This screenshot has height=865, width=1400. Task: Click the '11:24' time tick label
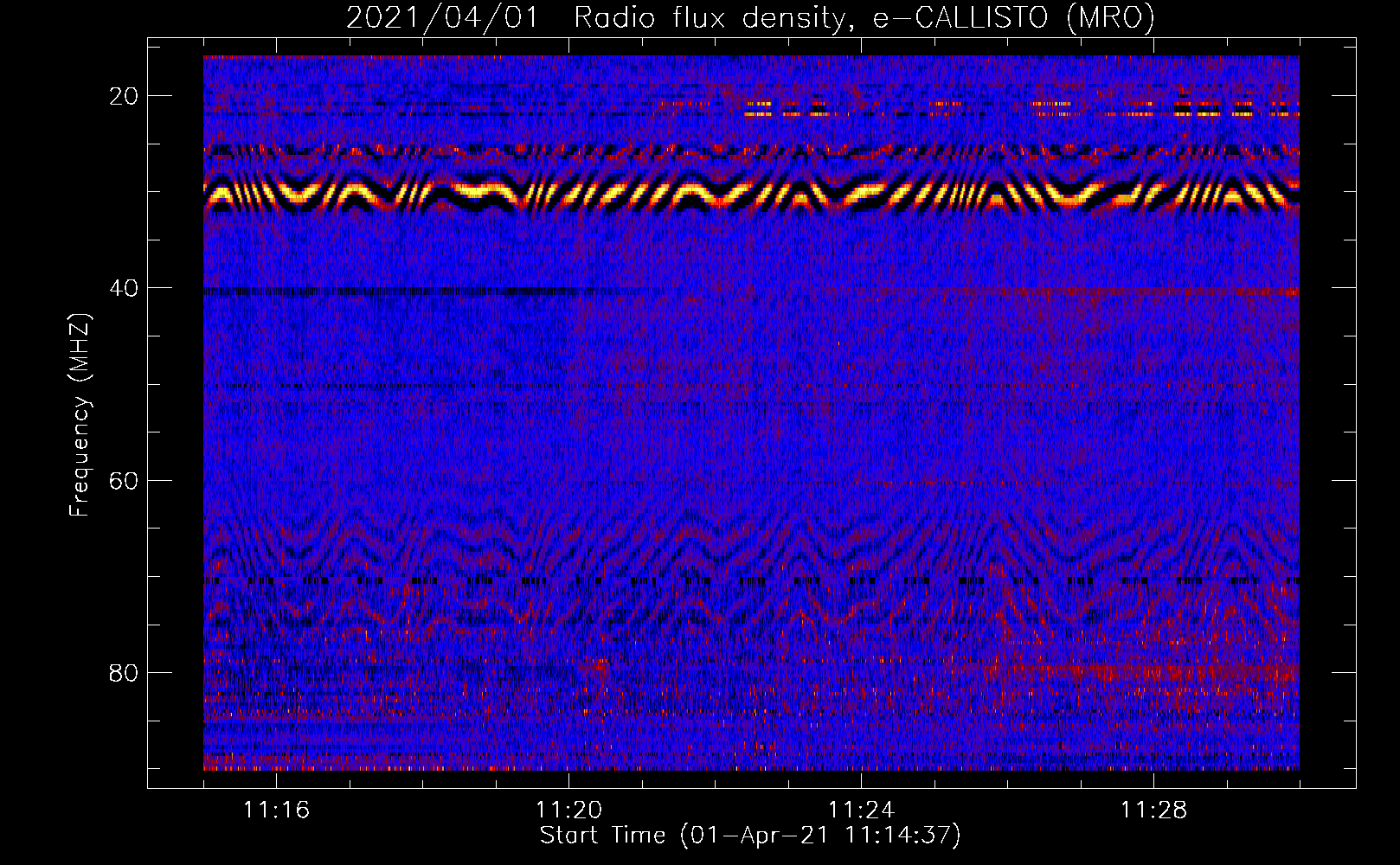[x=861, y=810]
